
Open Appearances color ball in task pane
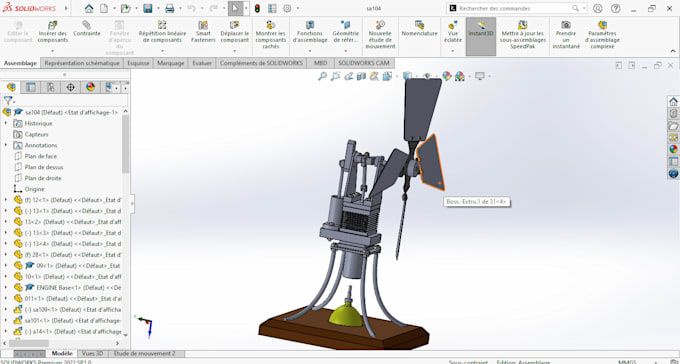(x=673, y=149)
